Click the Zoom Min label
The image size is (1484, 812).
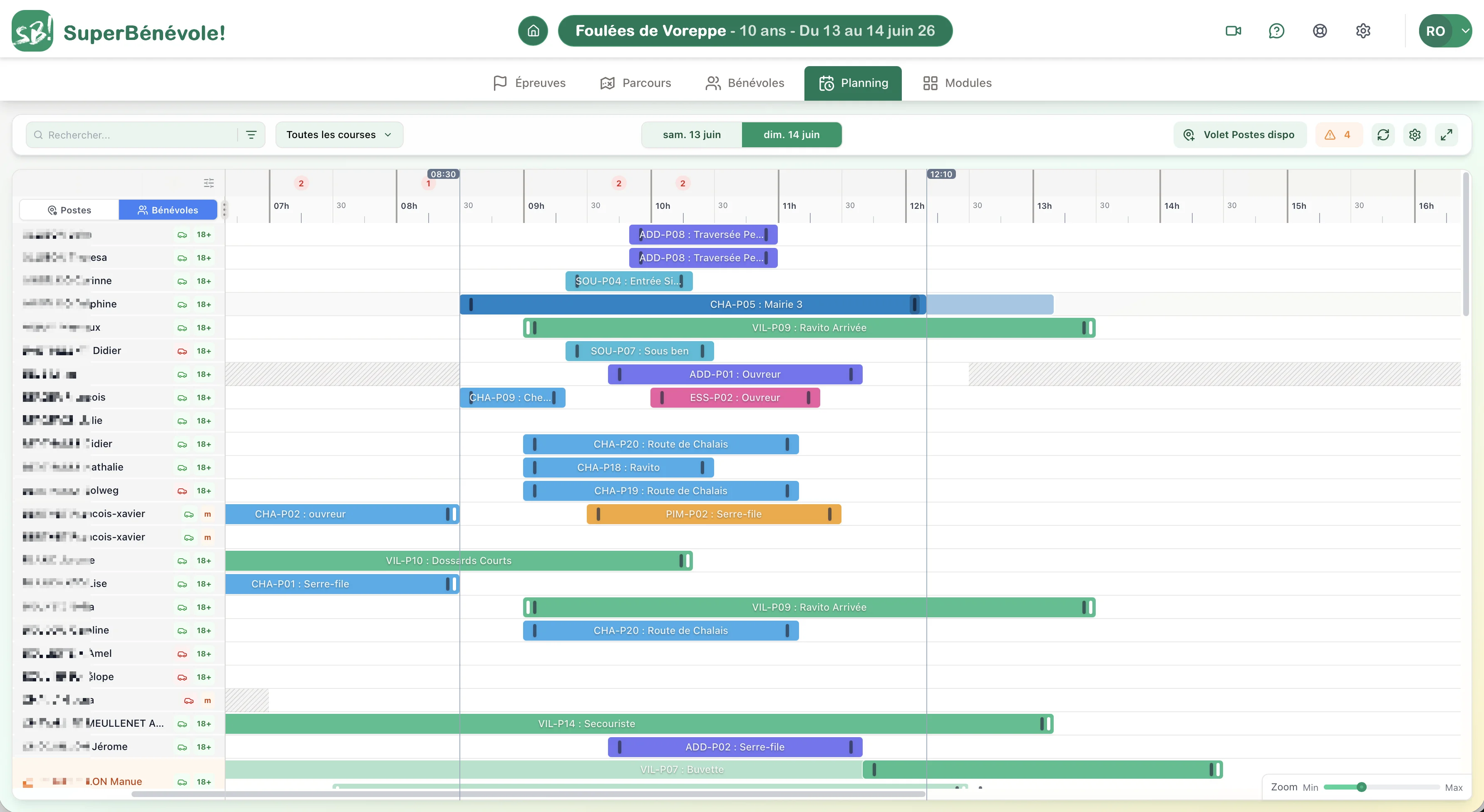(x=1310, y=788)
